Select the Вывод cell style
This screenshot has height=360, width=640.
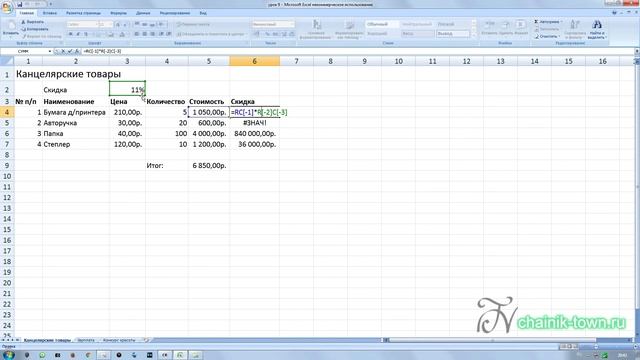[x=453, y=34]
